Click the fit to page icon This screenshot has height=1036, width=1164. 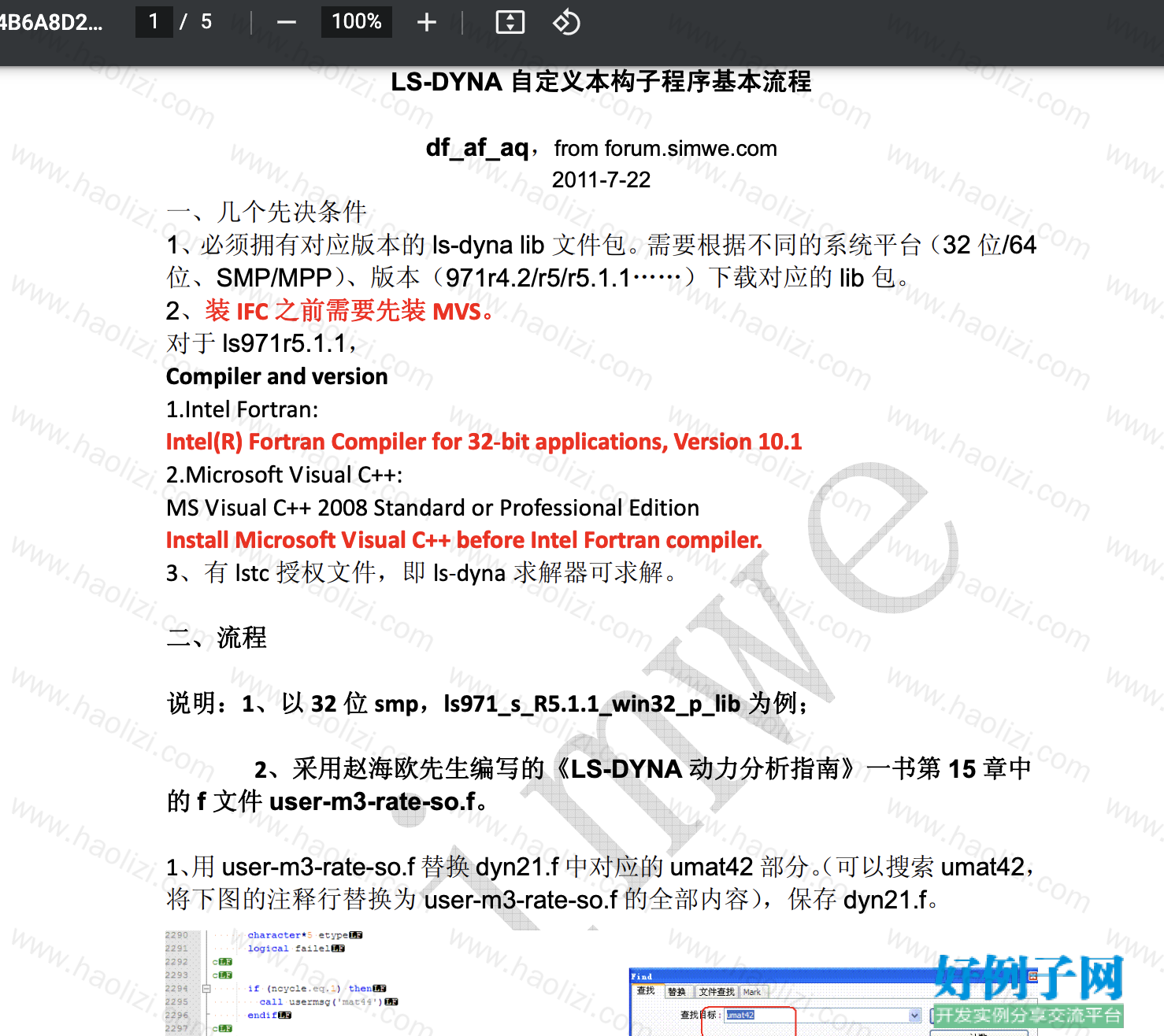[x=510, y=22]
